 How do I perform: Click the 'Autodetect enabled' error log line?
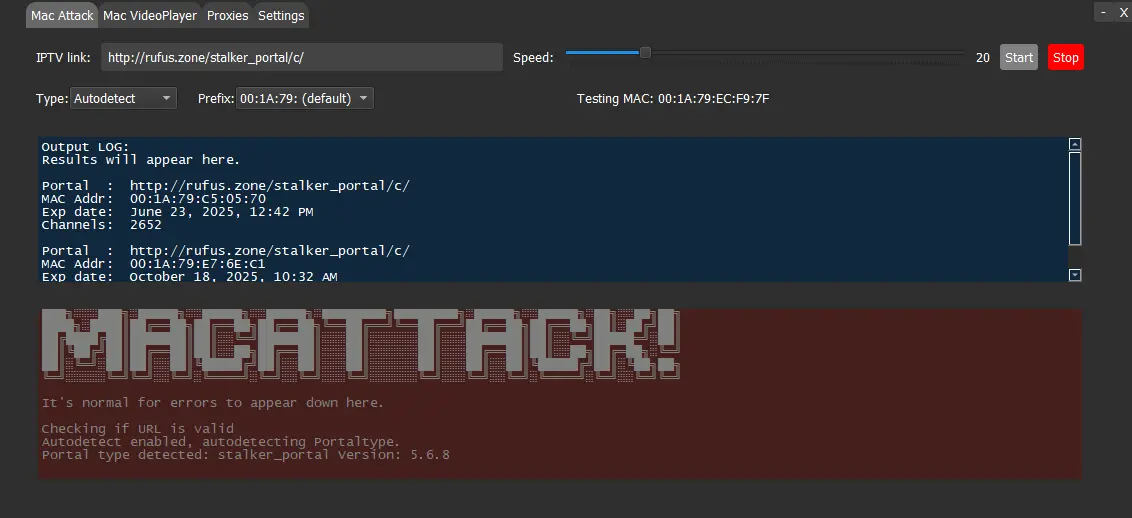pyautogui.click(x=221, y=442)
